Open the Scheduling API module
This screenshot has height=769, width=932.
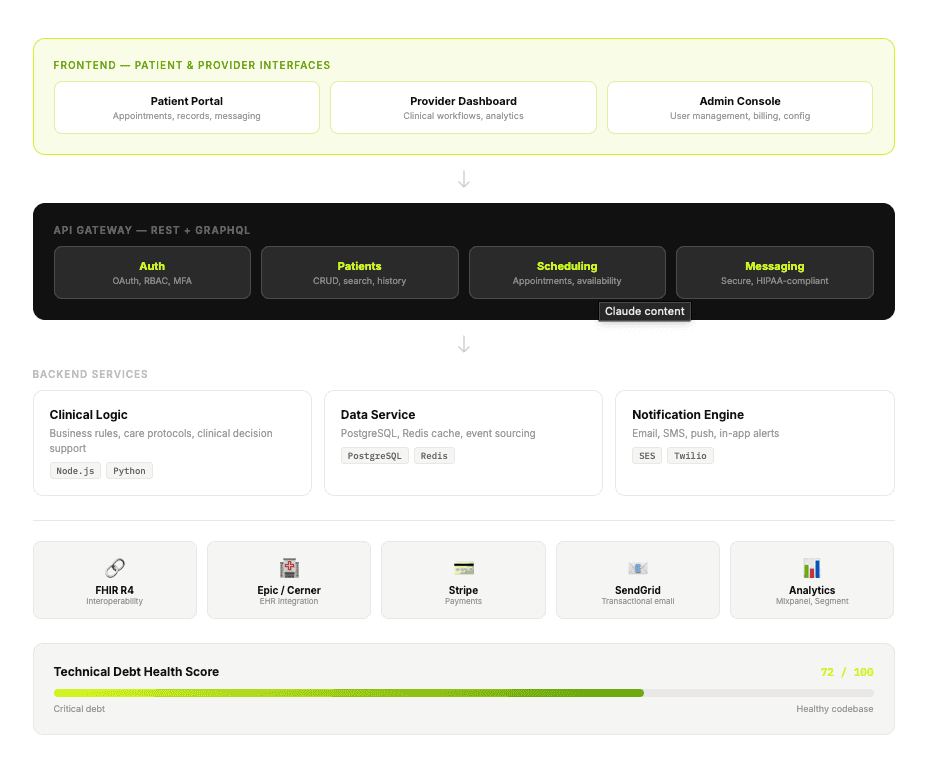click(x=567, y=273)
